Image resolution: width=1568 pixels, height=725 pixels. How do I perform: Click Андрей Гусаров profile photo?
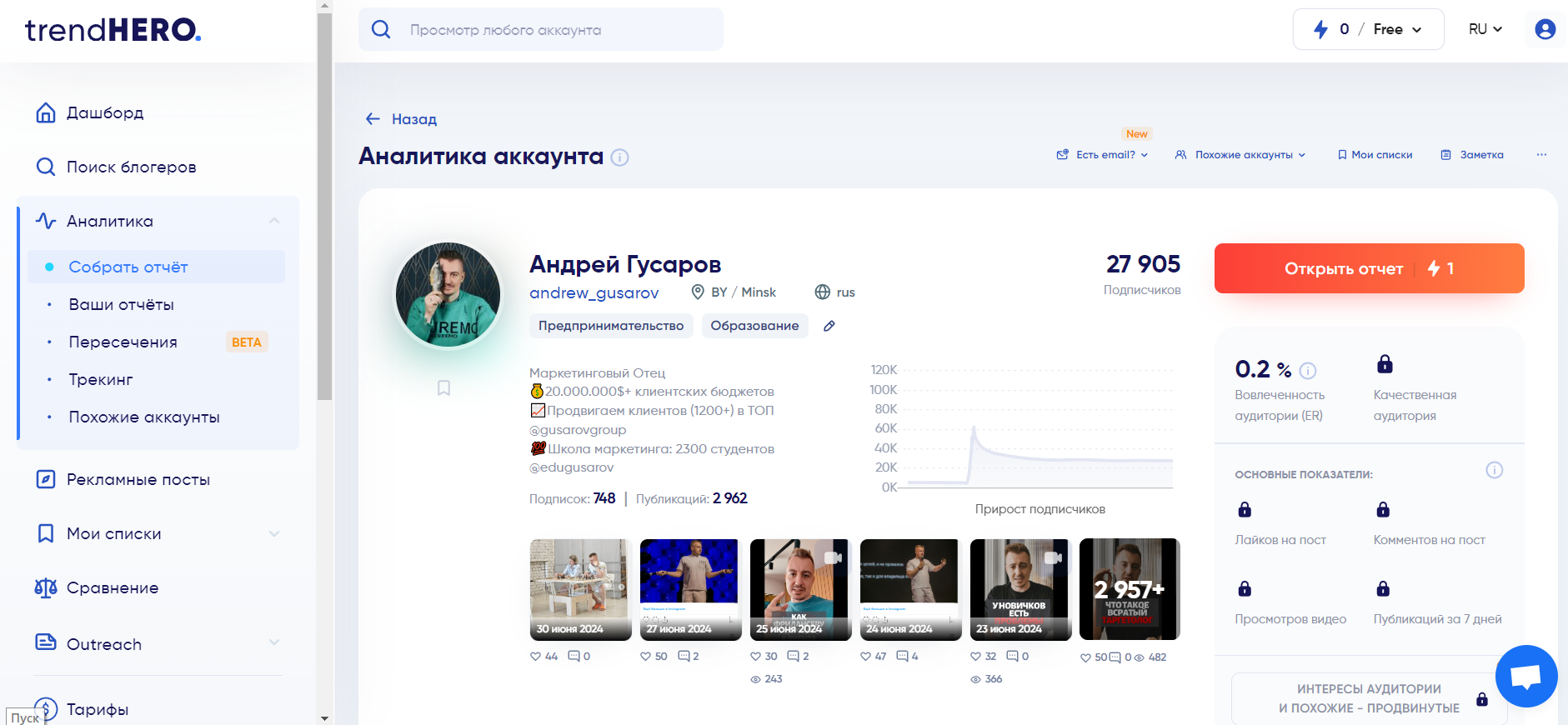(448, 295)
